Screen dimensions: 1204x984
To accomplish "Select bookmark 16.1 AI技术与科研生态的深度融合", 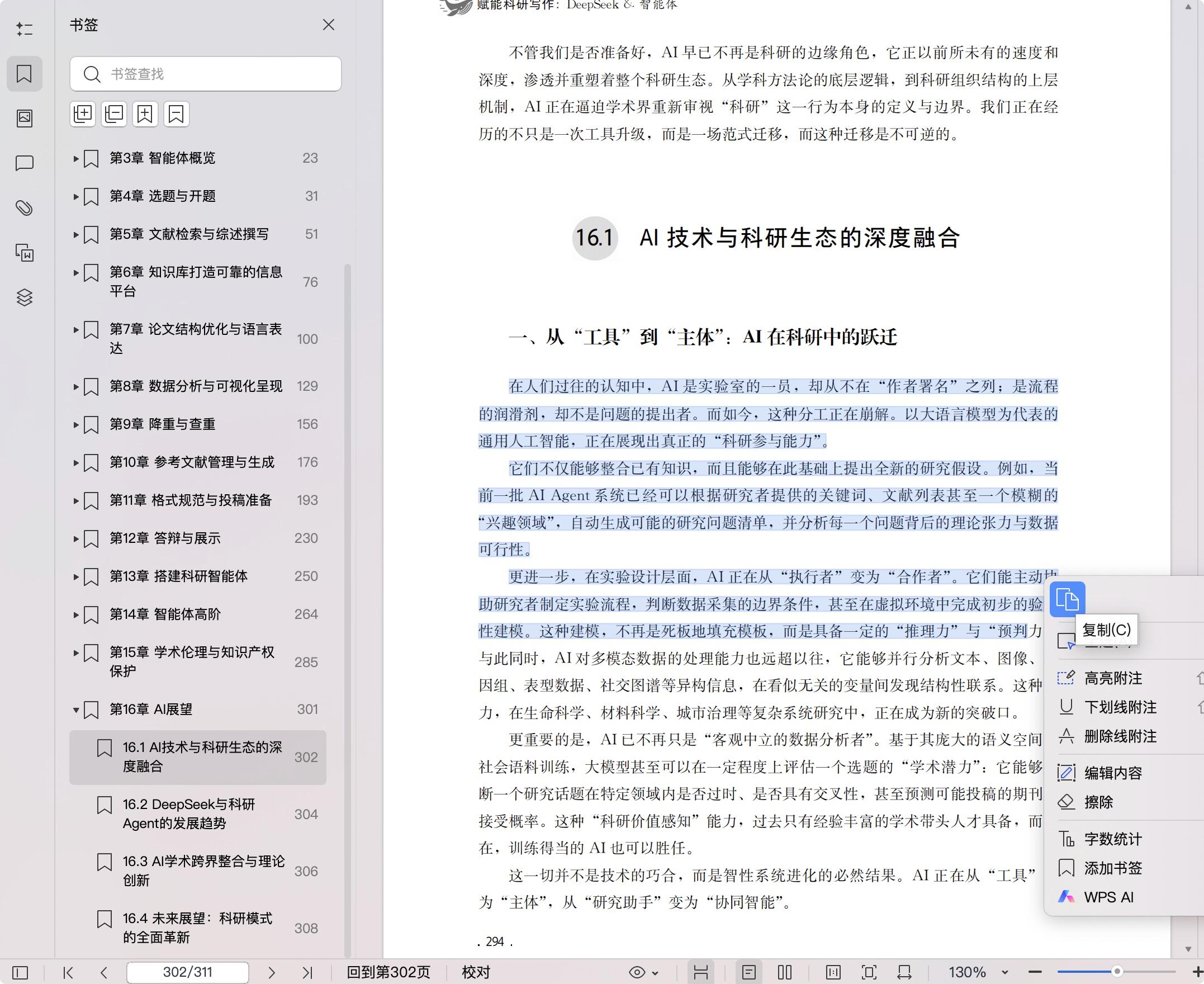I will (x=198, y=757).
